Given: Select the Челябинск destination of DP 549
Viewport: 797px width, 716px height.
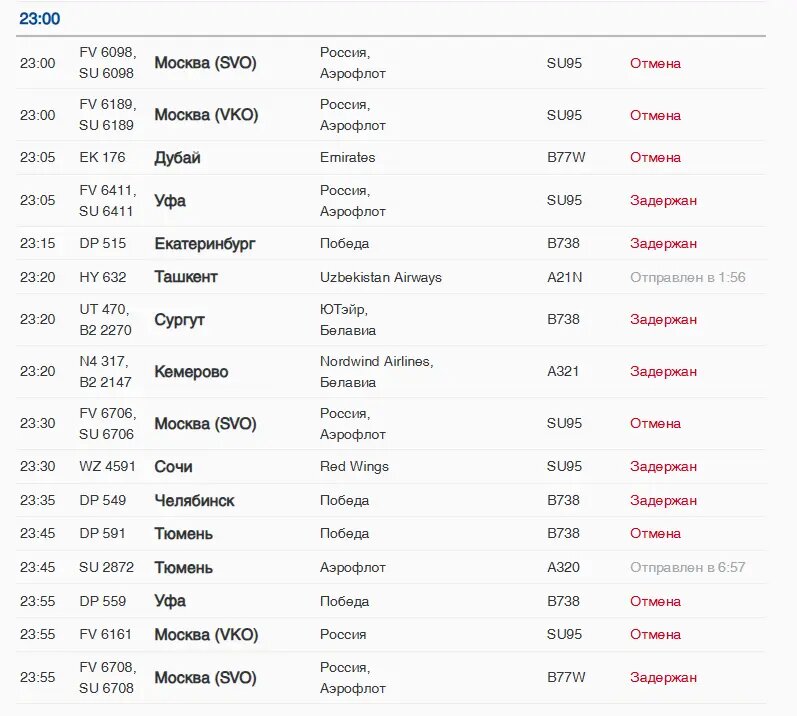Looking at the screenshot, I should coord(194,501).
